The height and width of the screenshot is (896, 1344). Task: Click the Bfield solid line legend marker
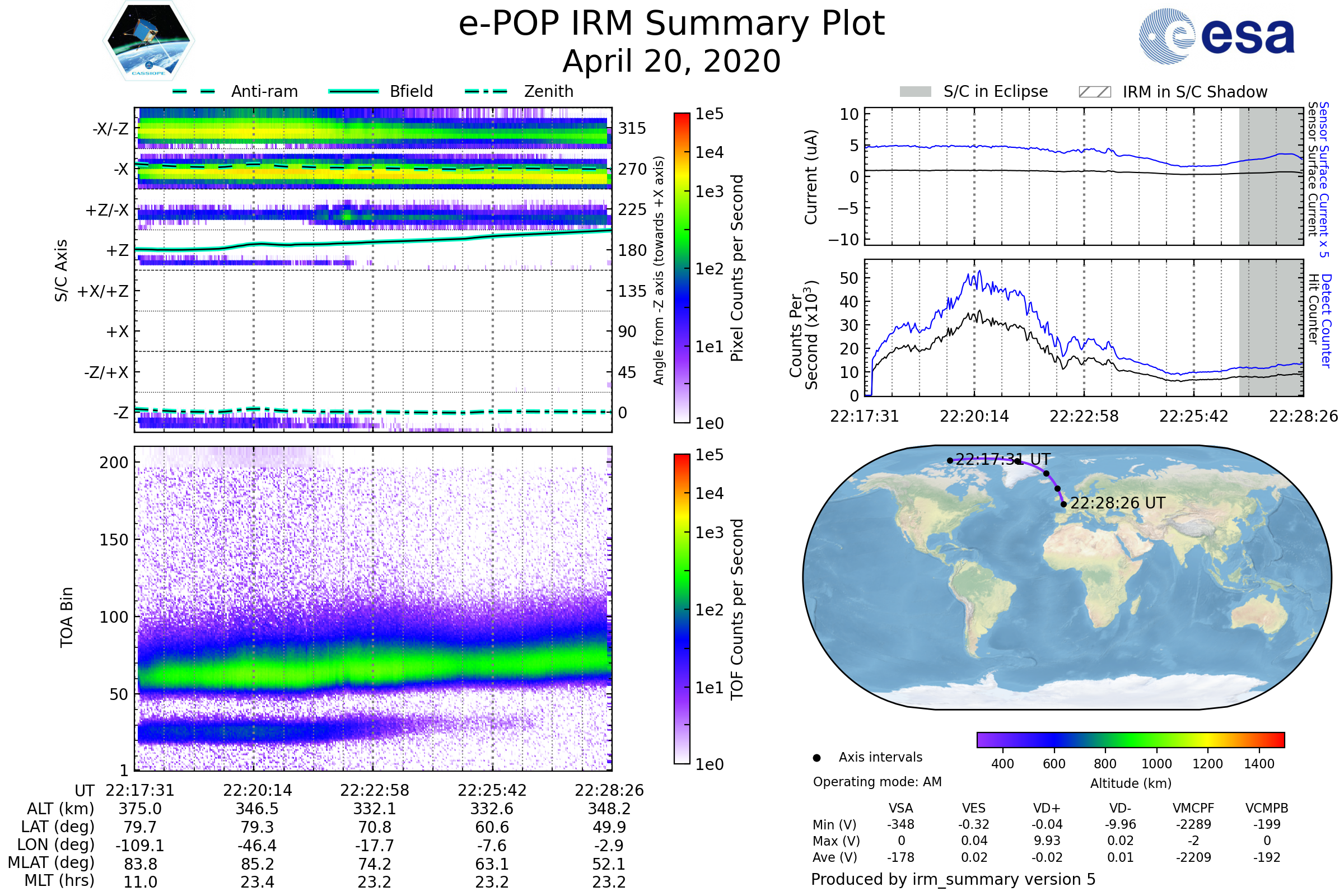tap(354, 91)
